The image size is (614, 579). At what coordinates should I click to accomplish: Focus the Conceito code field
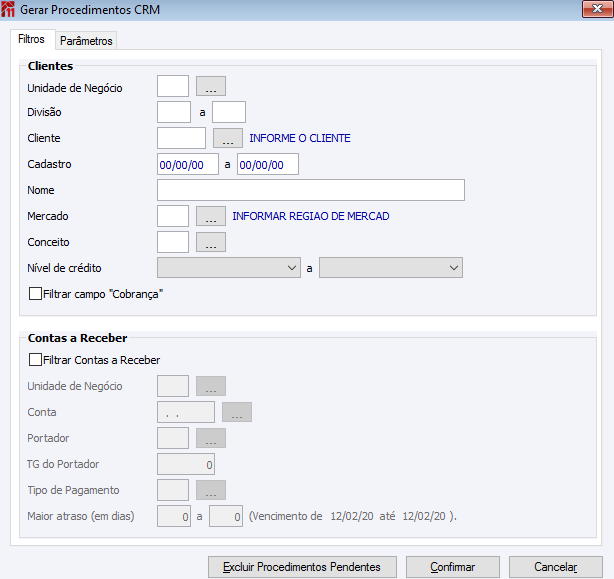pyautogui.click(x=173, y=242)
